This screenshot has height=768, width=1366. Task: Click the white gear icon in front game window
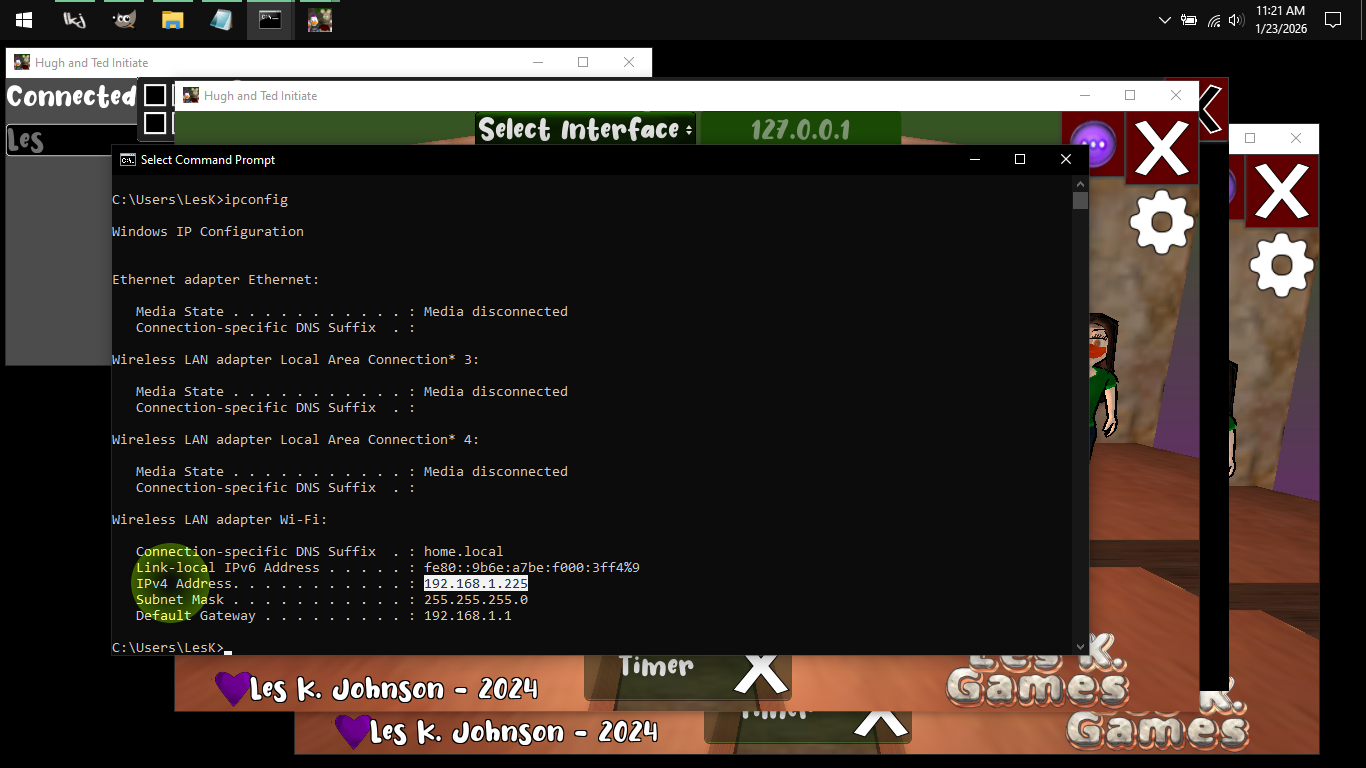[1161, 222]
